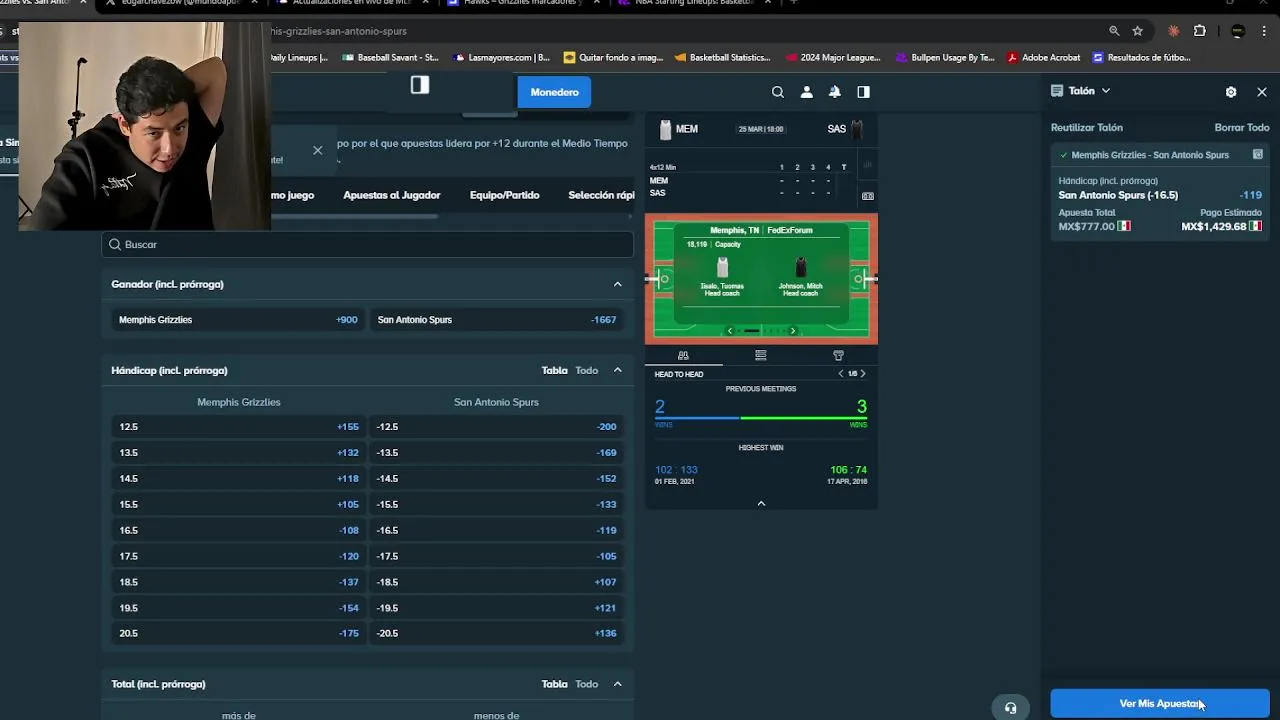The width and height of the screenshot is (1280, 720).
Task: Click the scoreboard view icon below stats
Action: [867, 196]
